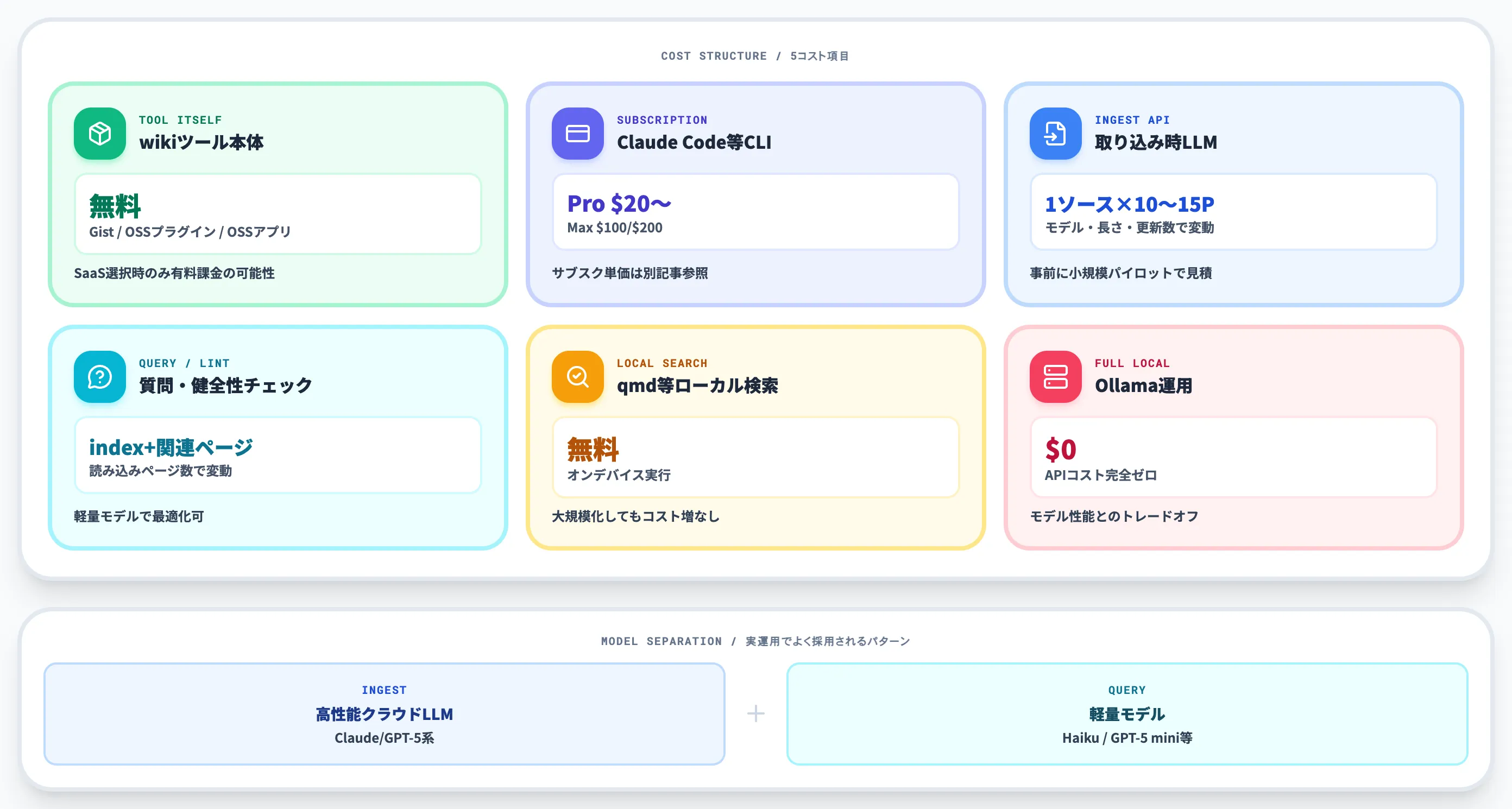Click '読み込みページ数で変動' text
The width and height of the screenshot is (1512, 809).
(160, 471)
